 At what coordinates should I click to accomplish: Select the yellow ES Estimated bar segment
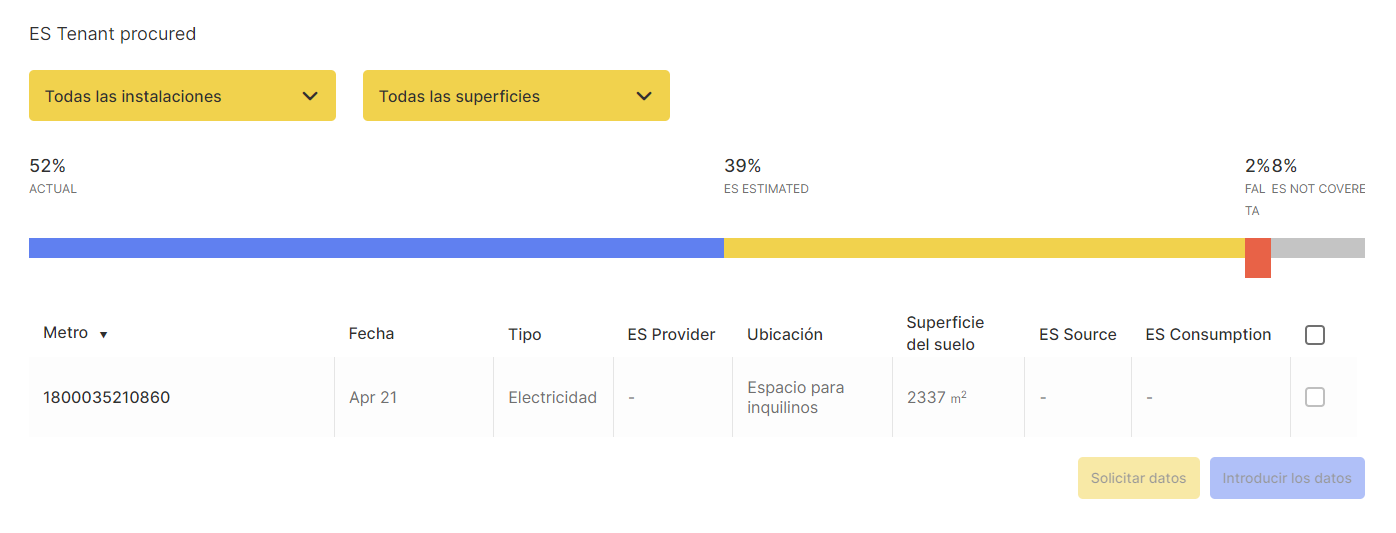click(984, 248)
